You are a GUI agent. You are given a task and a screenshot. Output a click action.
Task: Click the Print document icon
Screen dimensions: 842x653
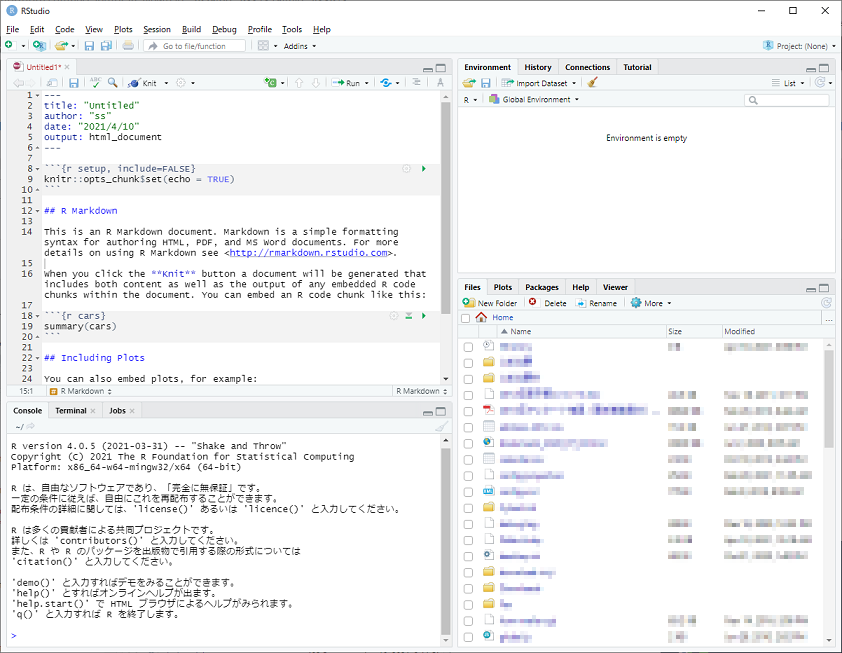coord(128,46)
